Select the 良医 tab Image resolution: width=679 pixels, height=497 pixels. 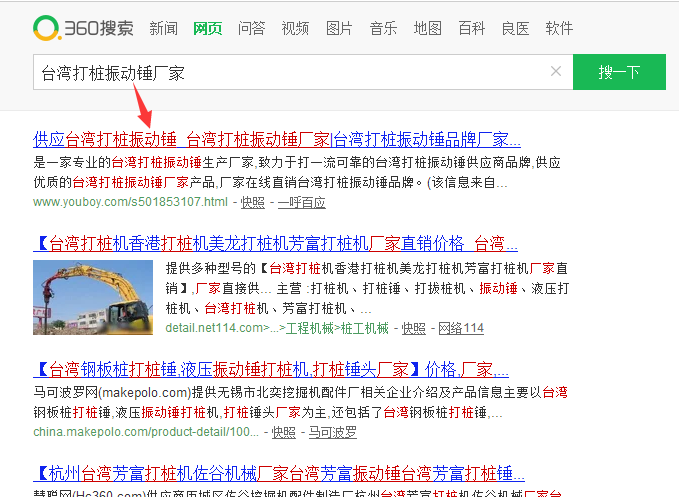[x=515, y=29]
